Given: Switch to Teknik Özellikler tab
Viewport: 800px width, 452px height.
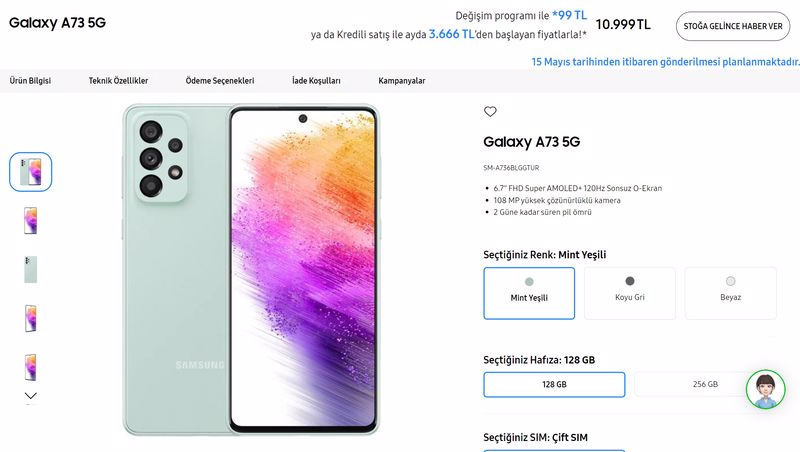Looking at the screenshot, I should 118,81.
